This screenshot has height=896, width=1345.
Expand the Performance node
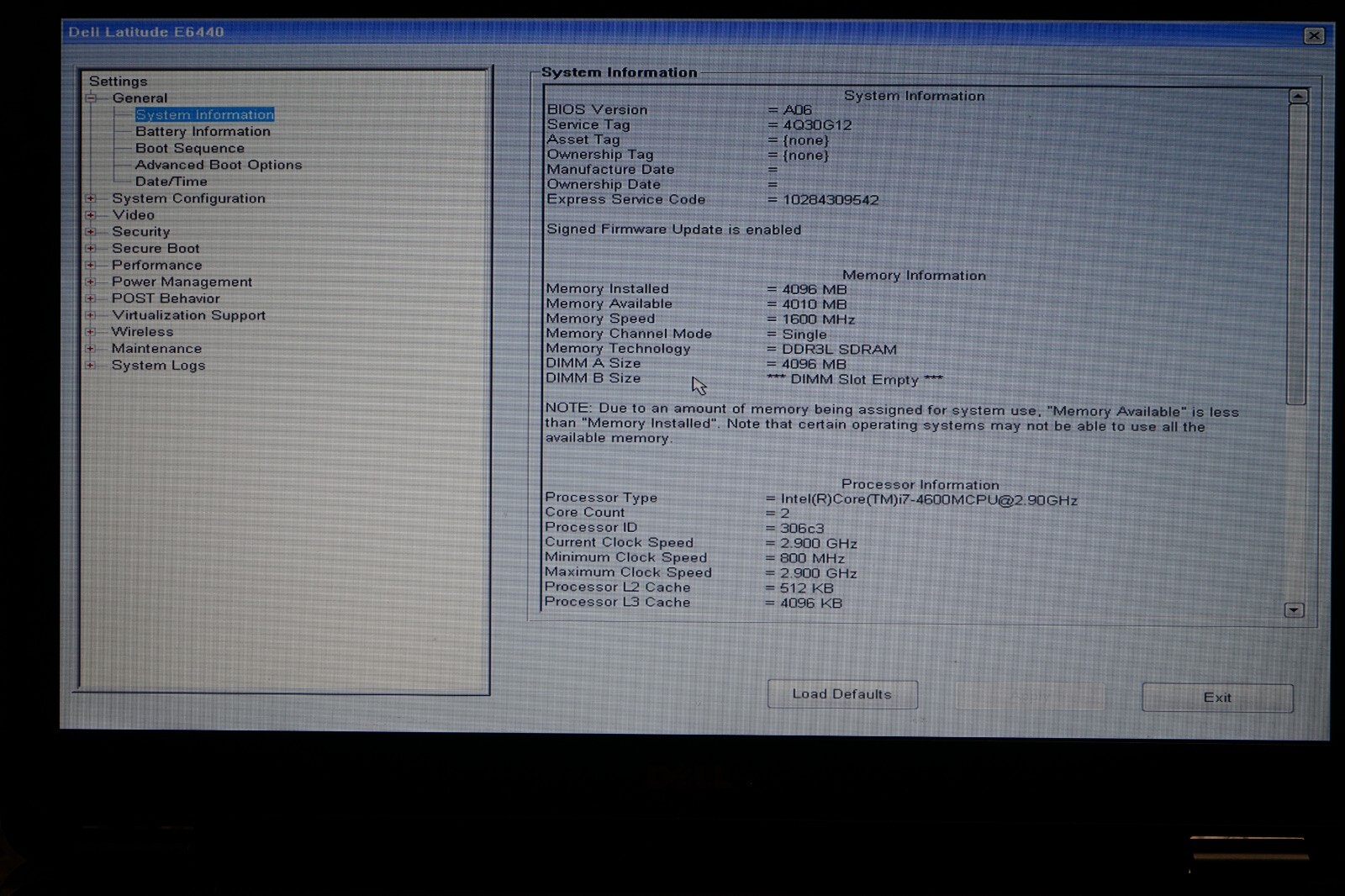[x=91, y=266]
